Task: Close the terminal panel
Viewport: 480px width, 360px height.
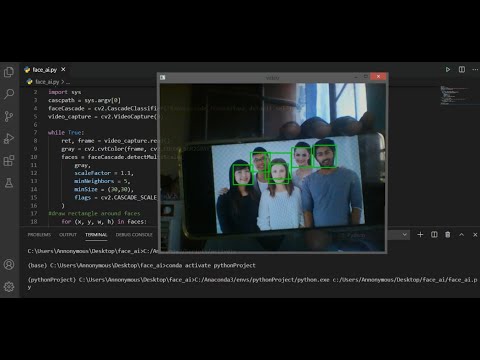Action: [x=475, y=235]
